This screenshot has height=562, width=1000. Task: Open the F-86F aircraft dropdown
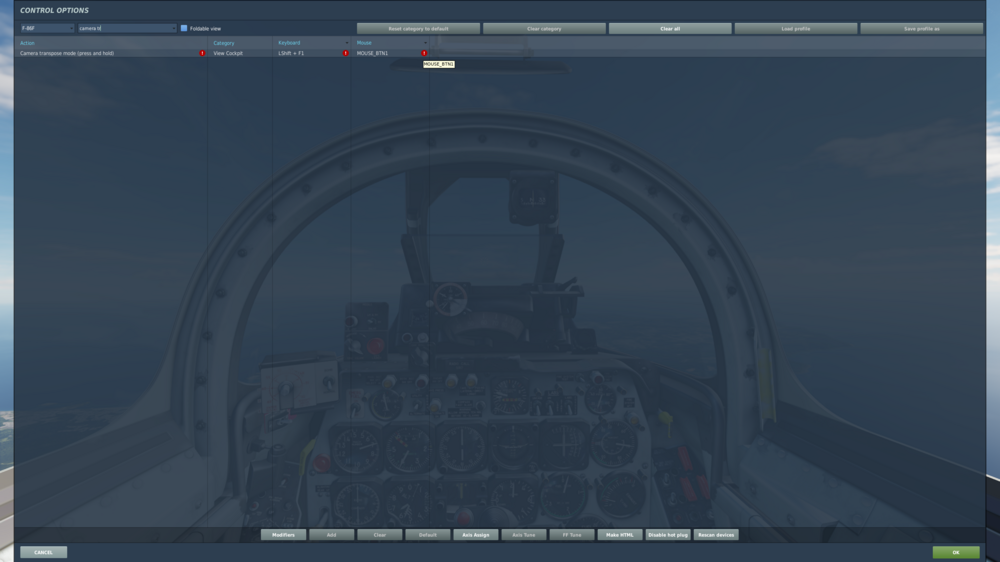point(47,28)
